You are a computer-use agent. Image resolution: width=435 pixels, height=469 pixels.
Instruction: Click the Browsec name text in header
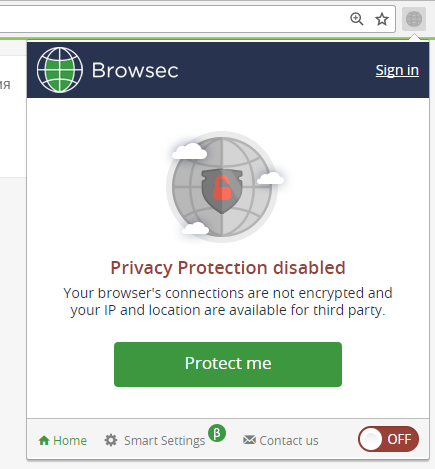coord(135,70)
